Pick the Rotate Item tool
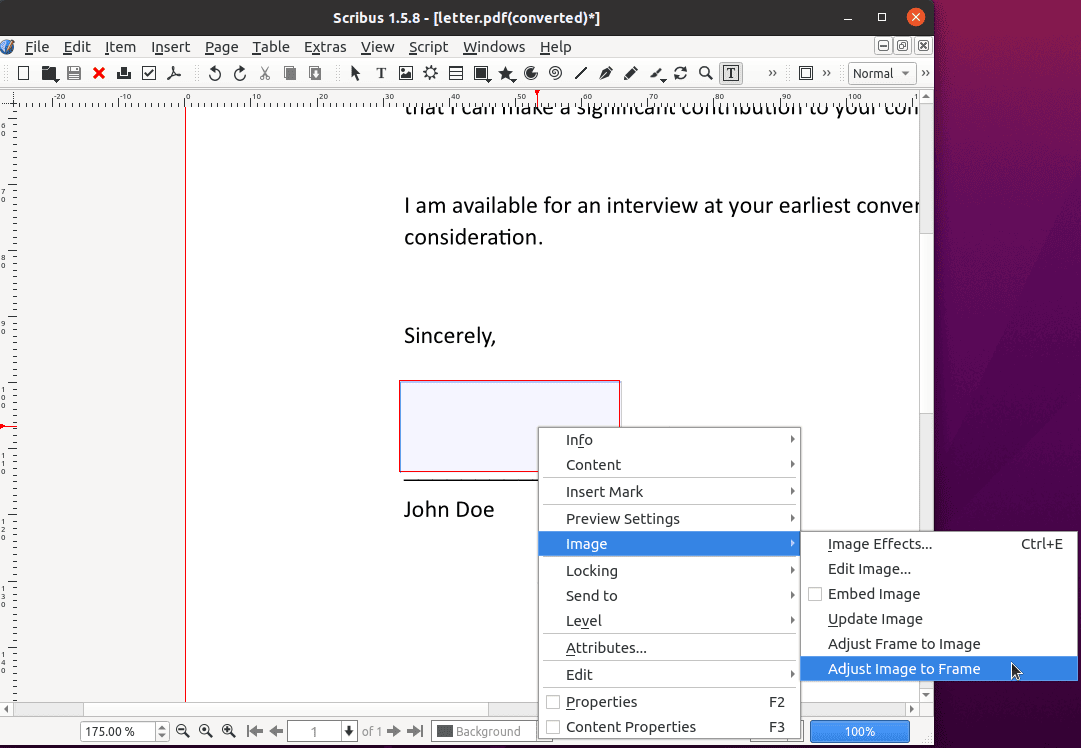 point(680,73)
